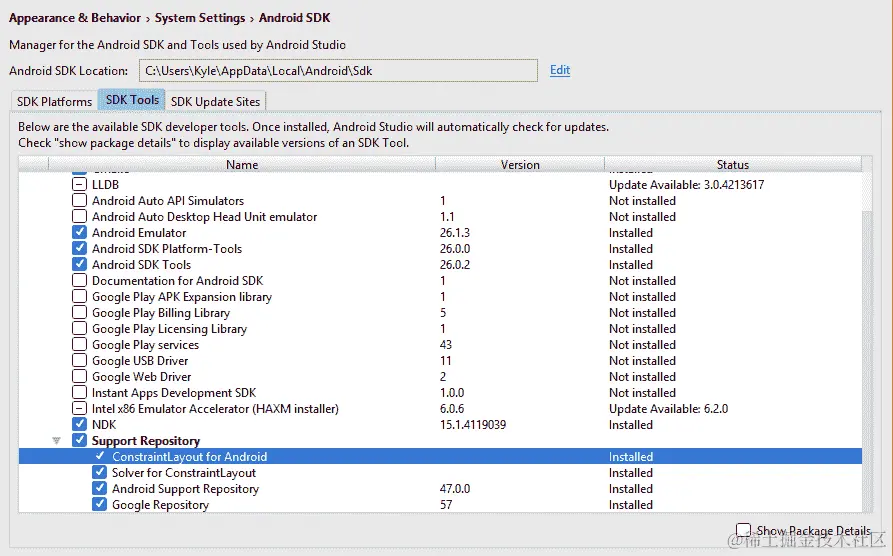Select the Support Repository group label
This screenshot has height=556, width=893.
coord(146,440)
